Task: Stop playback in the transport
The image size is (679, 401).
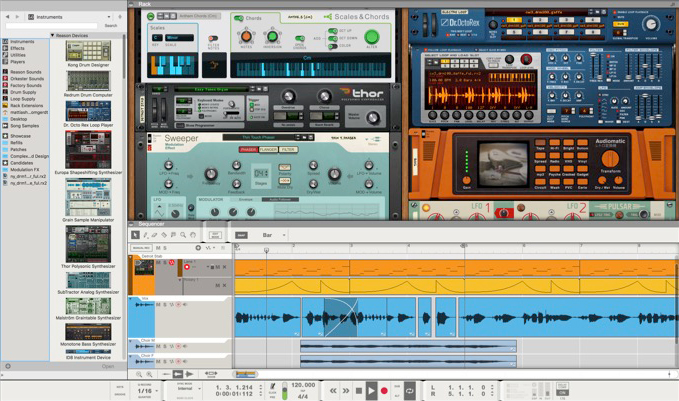Action: click(359, 391)
